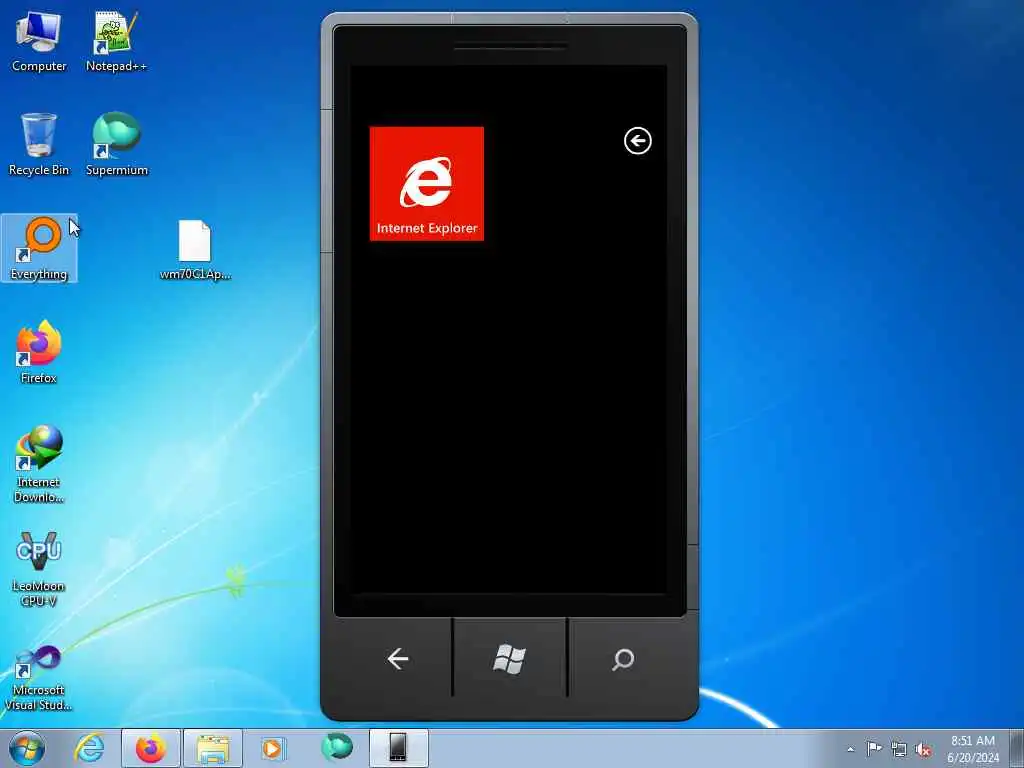
Task: Show hidden system tray icons
Action: tap(850, 749)
